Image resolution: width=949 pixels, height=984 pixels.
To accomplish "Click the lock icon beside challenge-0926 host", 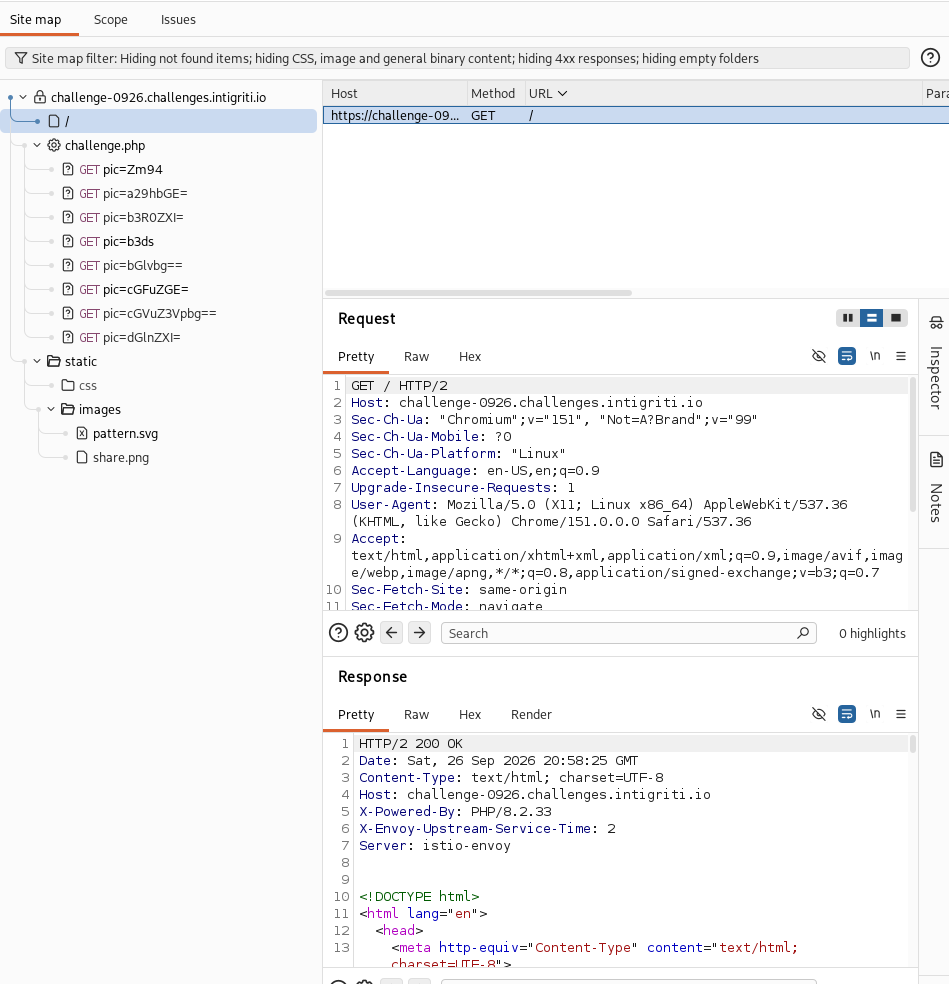I will [40, 97].
